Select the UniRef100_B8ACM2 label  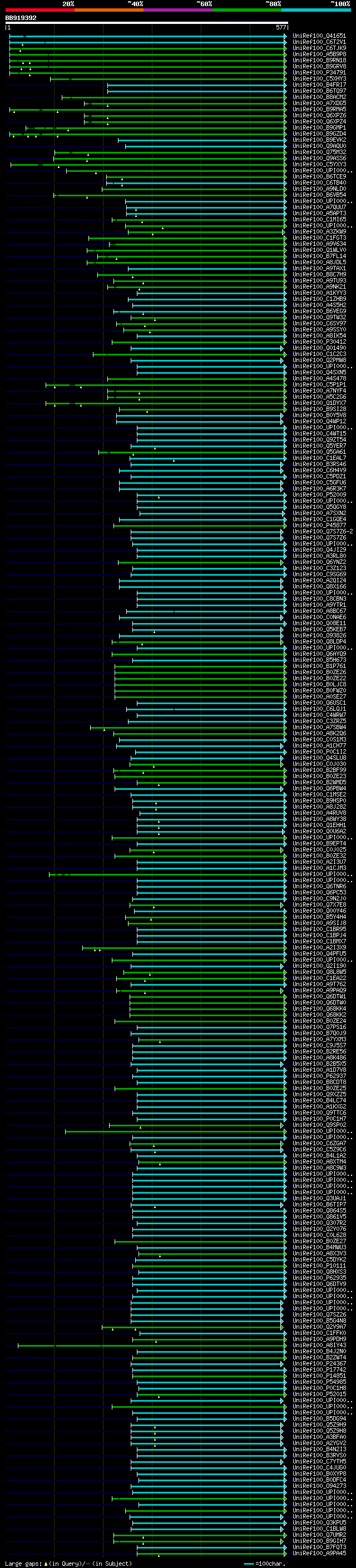319,97
